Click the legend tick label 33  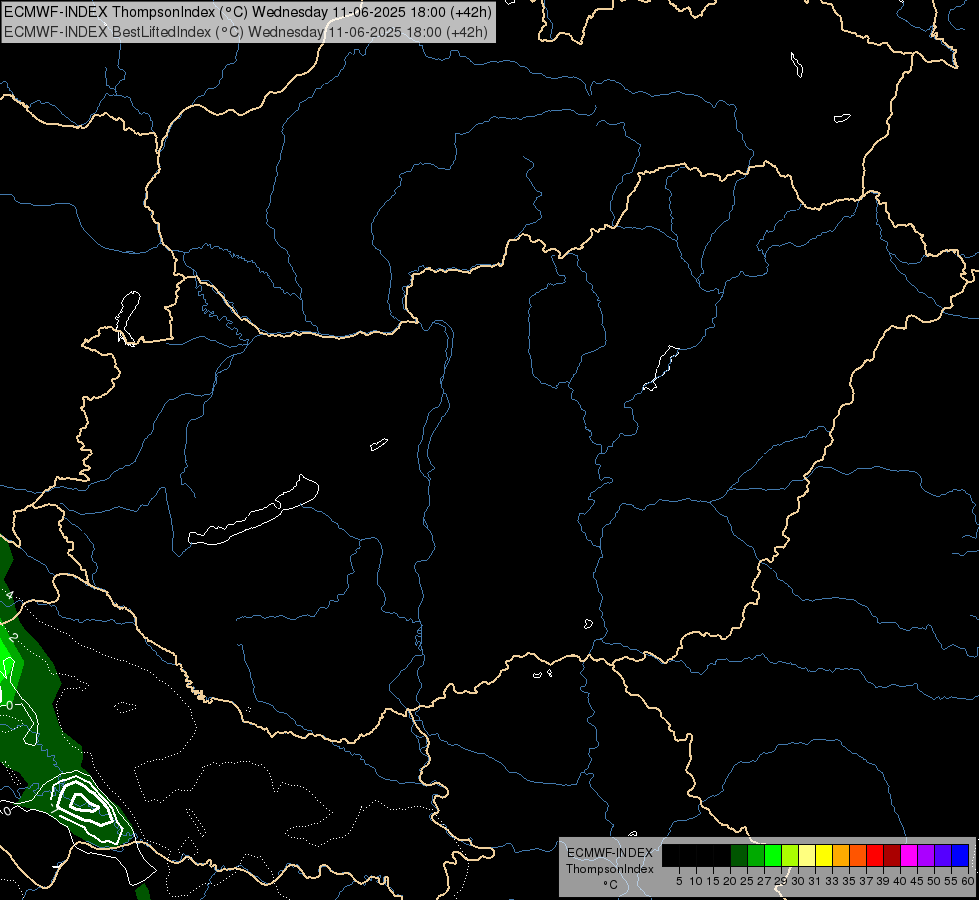(832, 881)
